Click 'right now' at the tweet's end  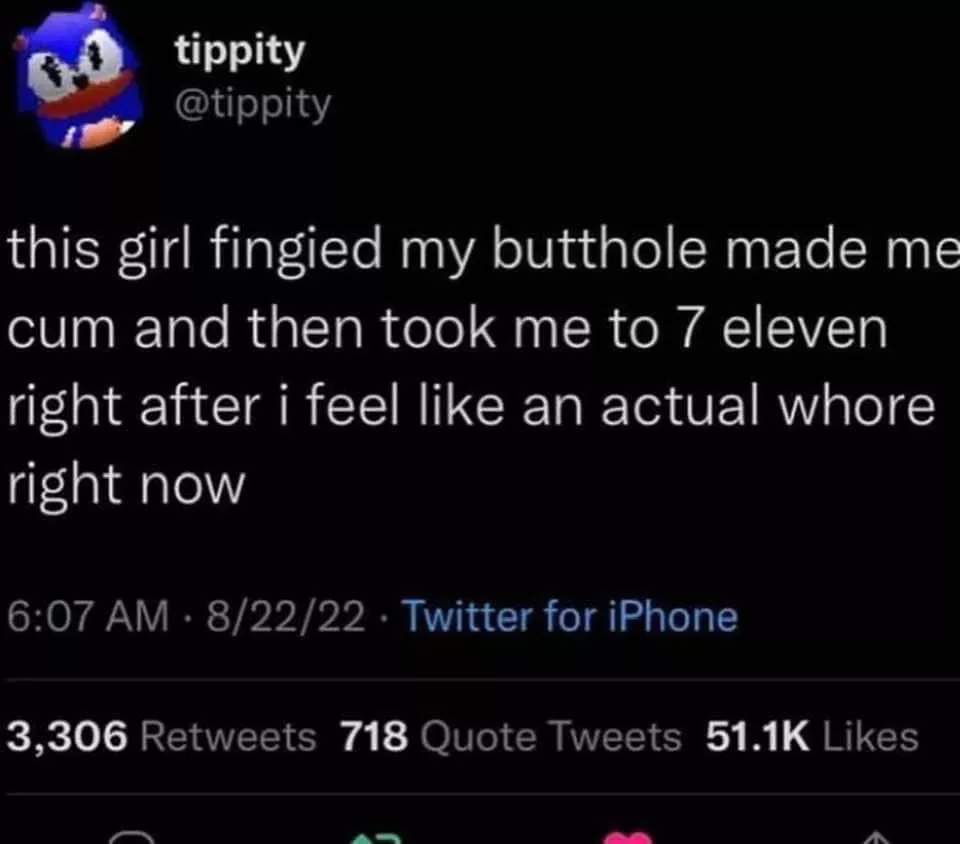[126, 486]
